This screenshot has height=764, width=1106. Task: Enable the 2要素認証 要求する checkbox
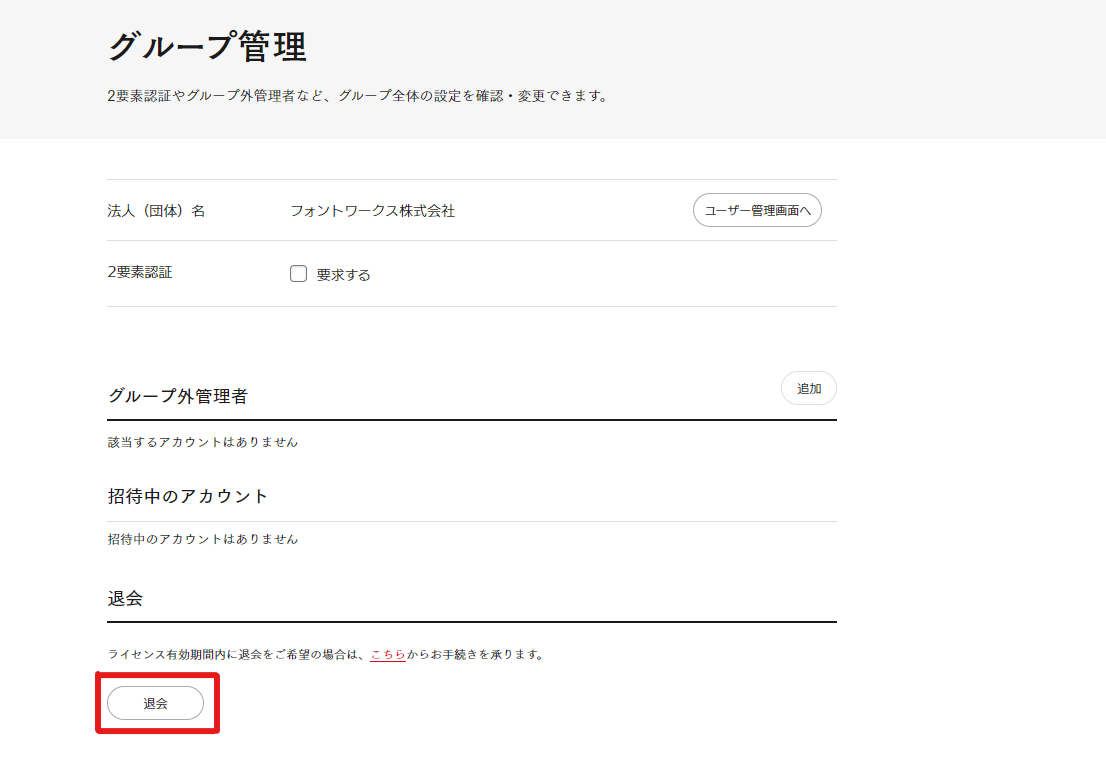point(298,274)
